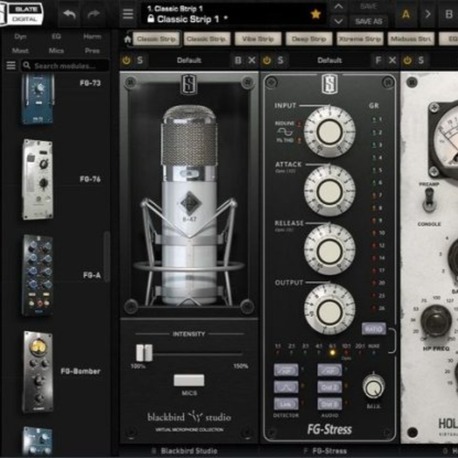The height and width of the screenshot is (458, 458).
Task: Enable Dist 2 audio mode on FG-Stress
Action: click(329, 387)
